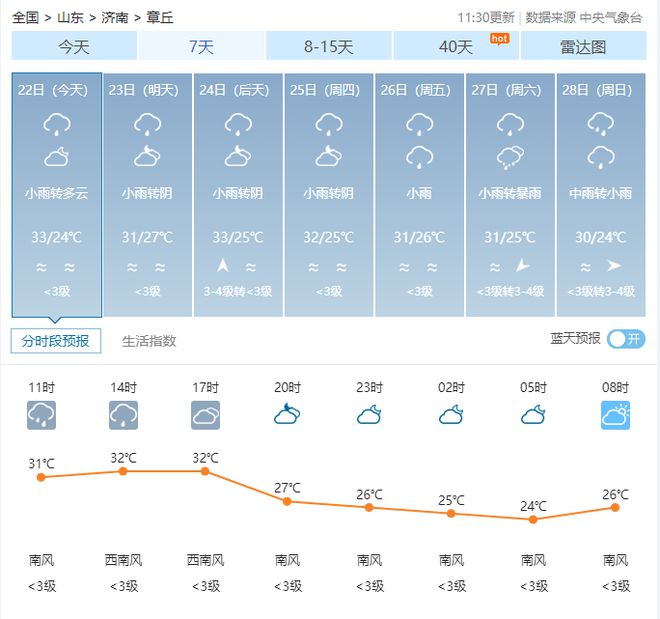Click the 28日 moderate rain icon
Viewport: 660px width, 619px height.
[x=601, y=124]
